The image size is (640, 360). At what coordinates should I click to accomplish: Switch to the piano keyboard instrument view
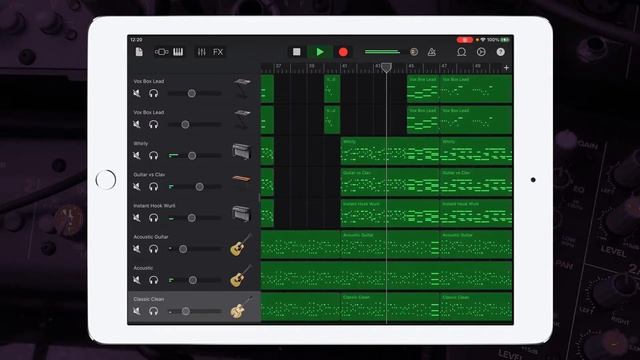click(178, 52)
